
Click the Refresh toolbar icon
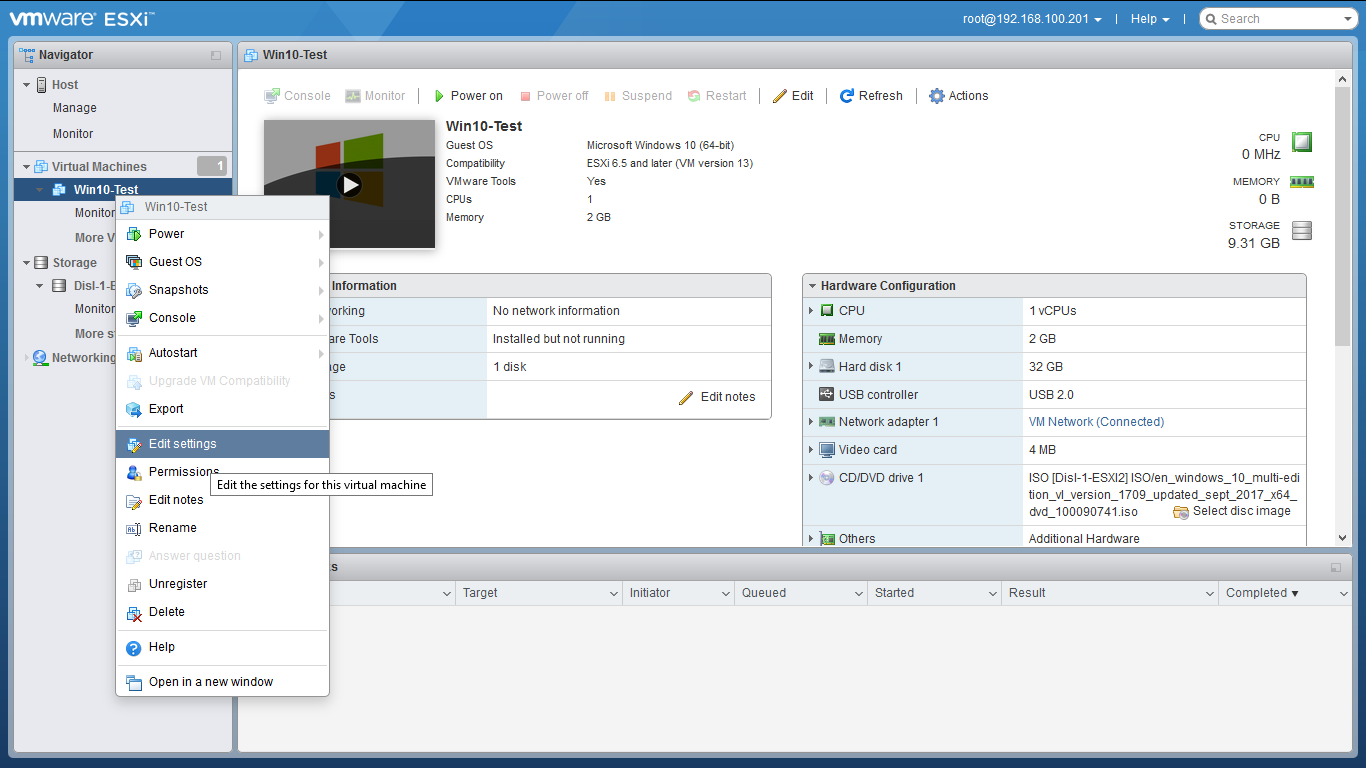[x=847, y=96]
